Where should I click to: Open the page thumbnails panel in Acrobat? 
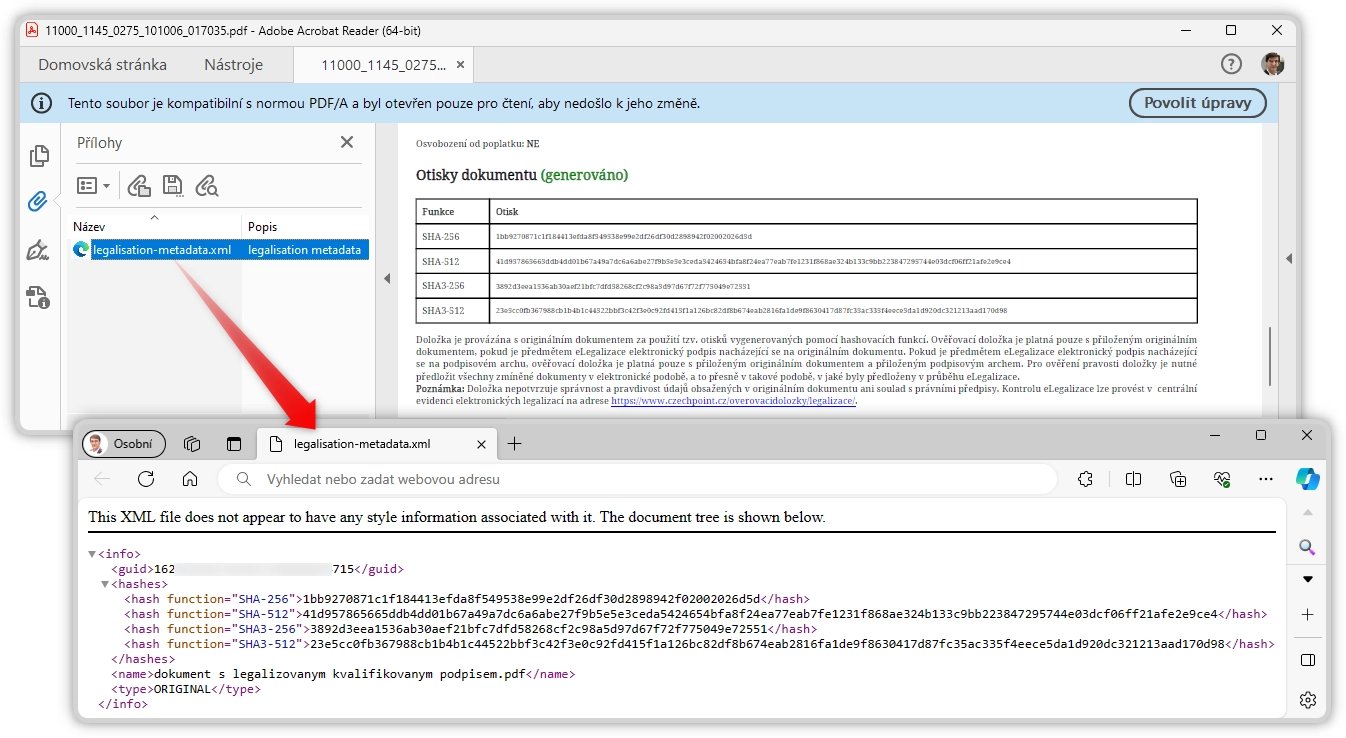pos(39,156)
